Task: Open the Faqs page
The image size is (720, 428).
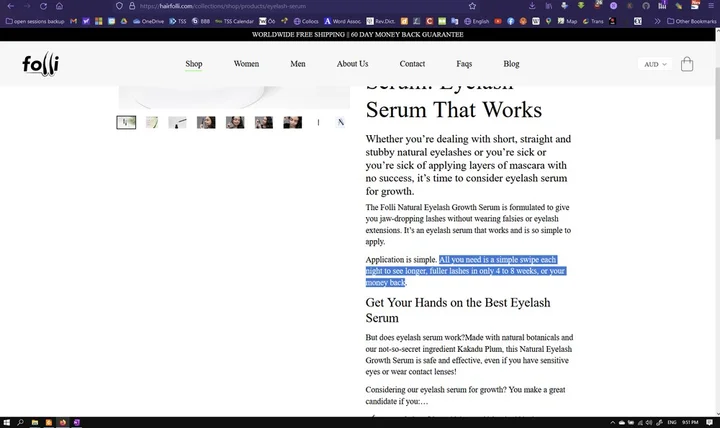Action: click(464, 64)
